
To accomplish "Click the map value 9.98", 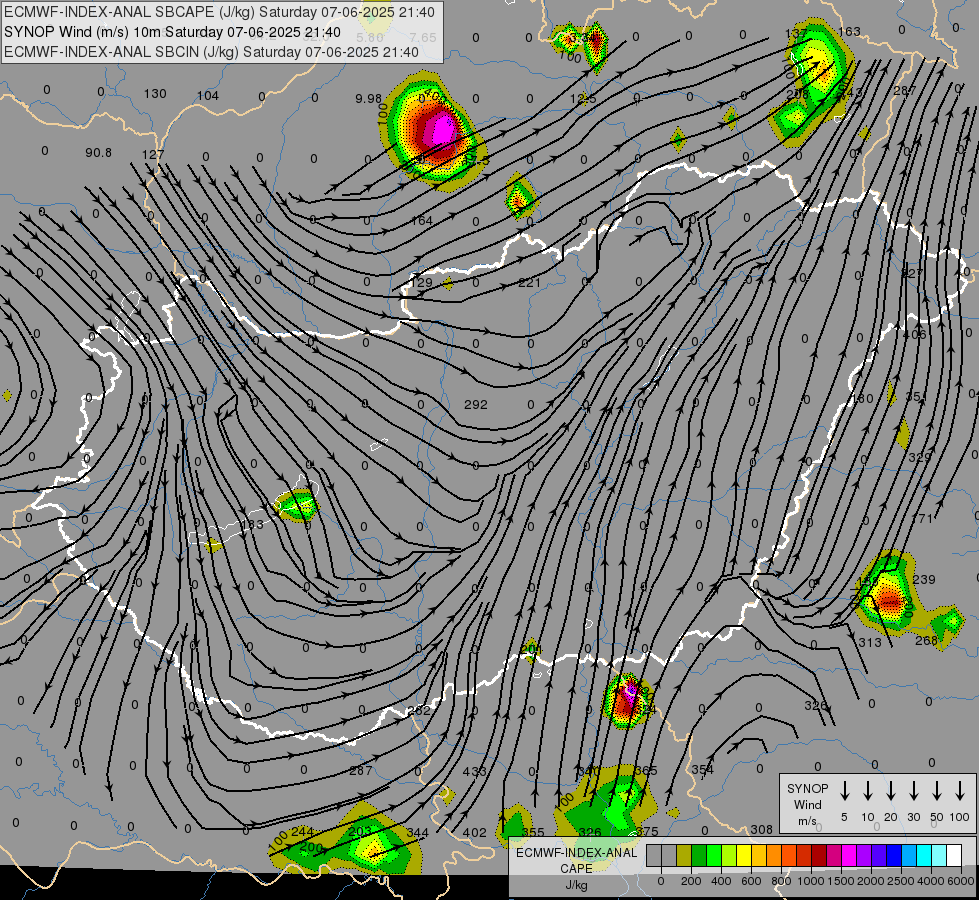I will coord(368,98).
